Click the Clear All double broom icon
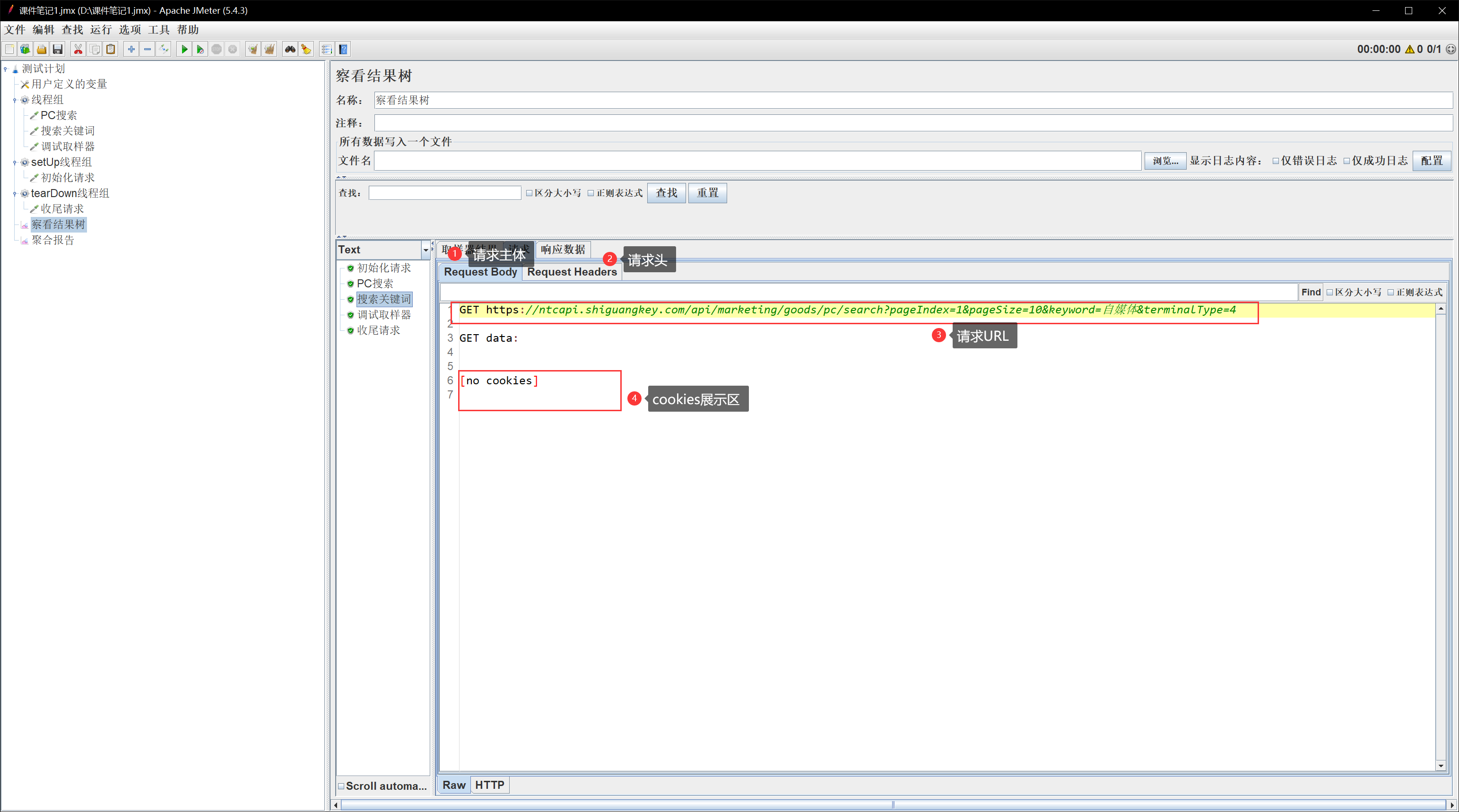Screen dimensions: 1459x812 (x=269, y=49)
